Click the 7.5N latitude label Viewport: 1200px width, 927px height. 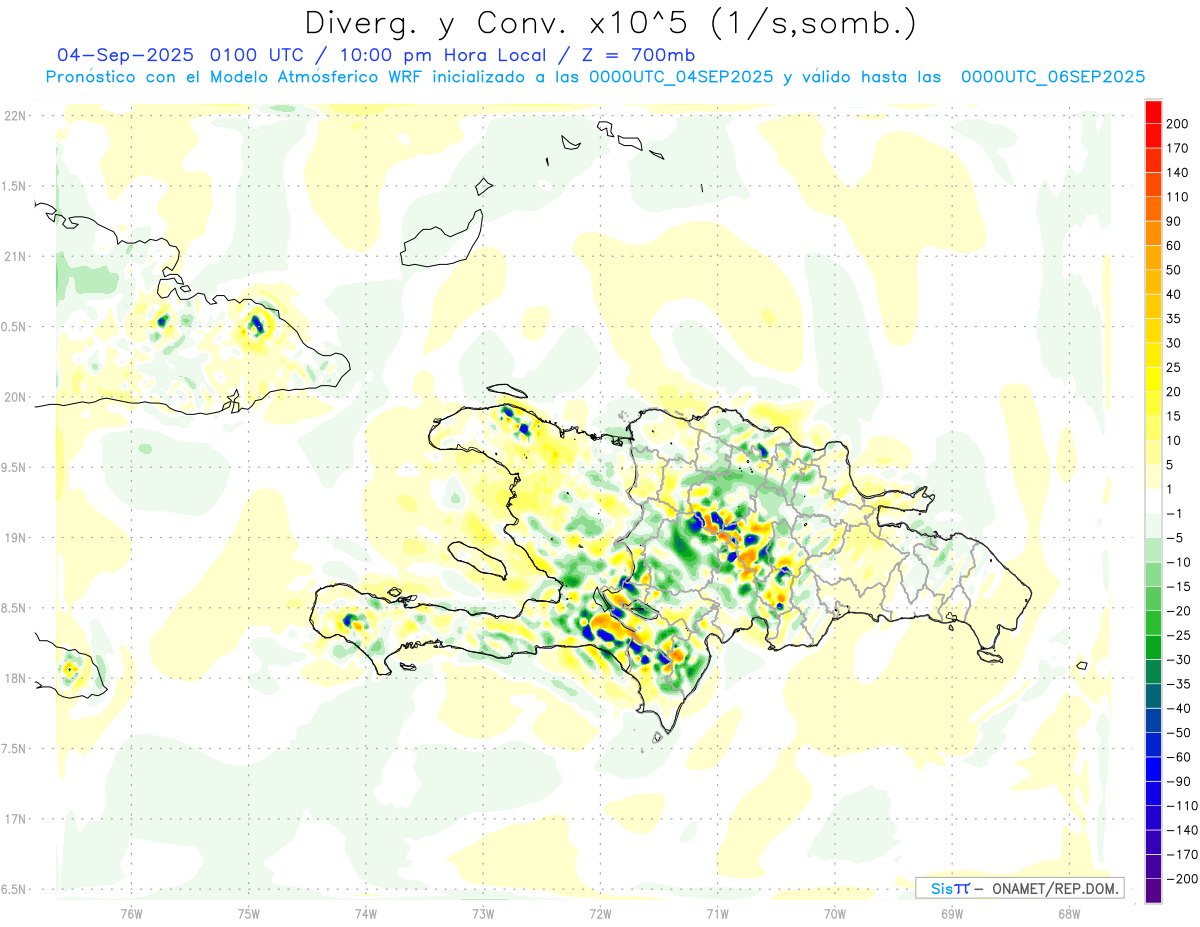pyautogui.click(x=15, y=749)
